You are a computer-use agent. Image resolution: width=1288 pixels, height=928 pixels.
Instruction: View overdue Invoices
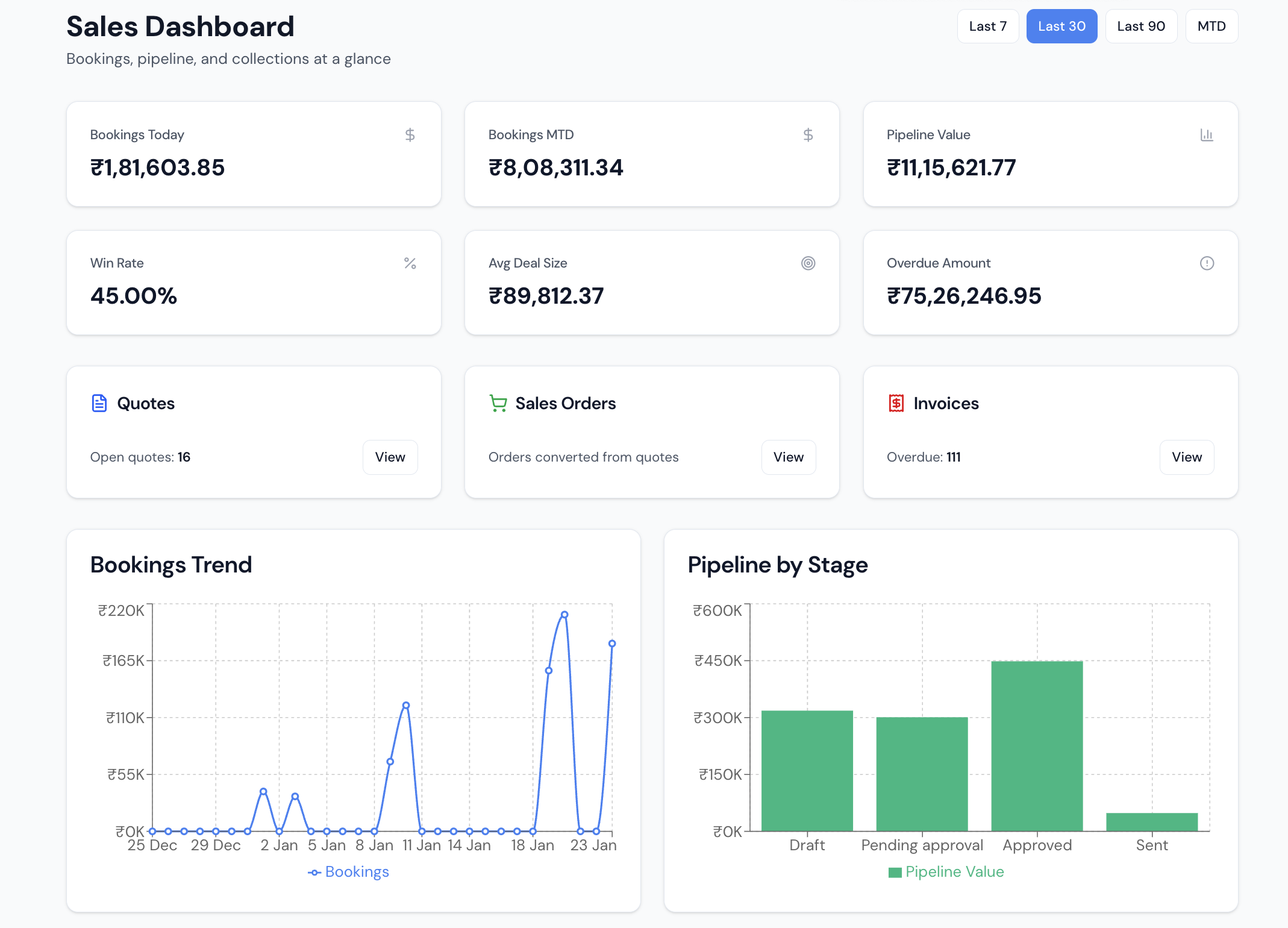[1186, 457]
